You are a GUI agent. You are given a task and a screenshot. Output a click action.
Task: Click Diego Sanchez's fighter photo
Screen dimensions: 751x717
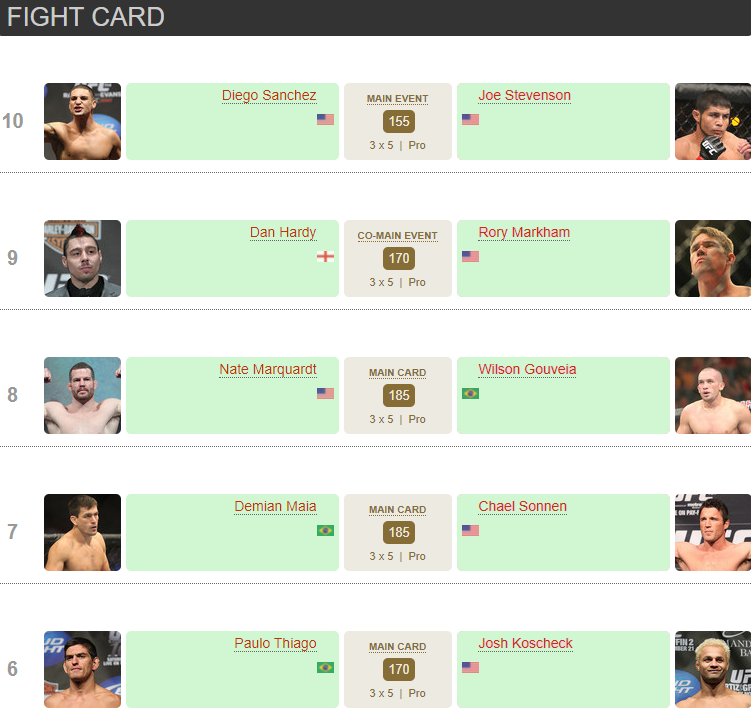[x=82, y=121]
